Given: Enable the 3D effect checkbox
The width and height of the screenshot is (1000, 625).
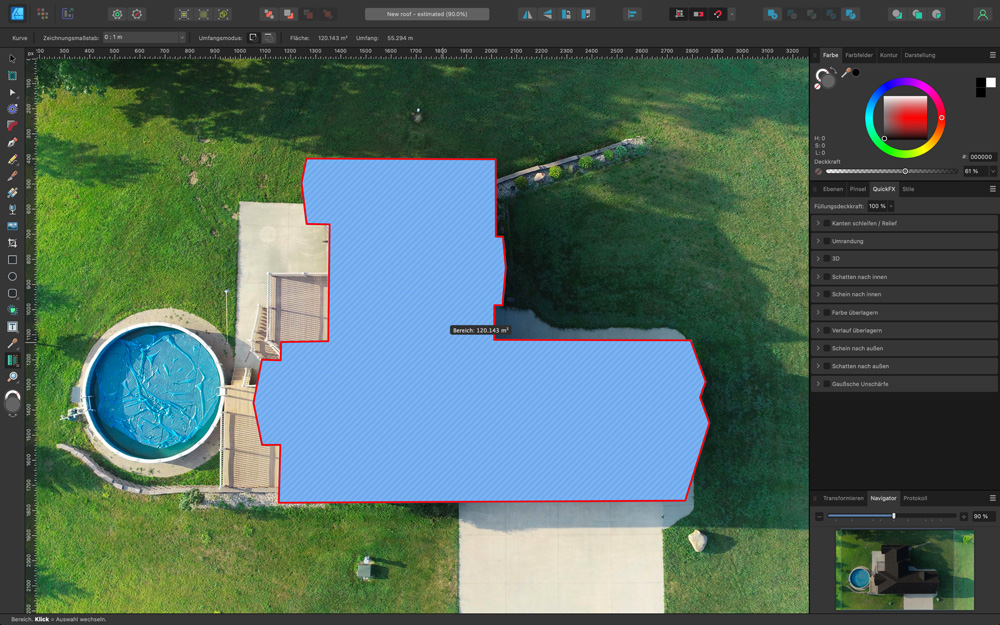Looking at the screenshot, I should pyautogui.click(x=826, y=259).
